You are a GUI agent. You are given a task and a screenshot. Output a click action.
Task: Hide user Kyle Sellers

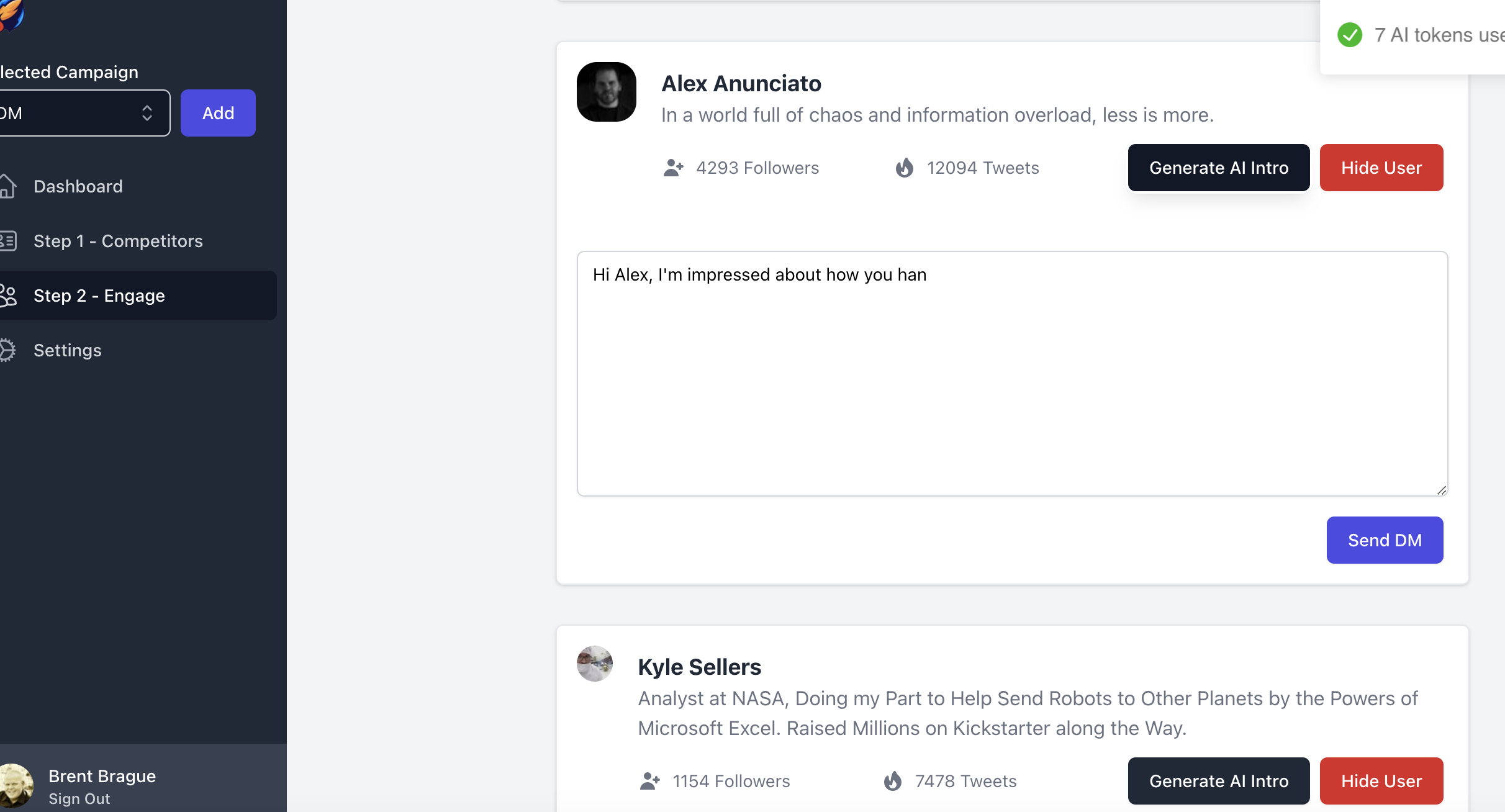(x=1381, y=781)
